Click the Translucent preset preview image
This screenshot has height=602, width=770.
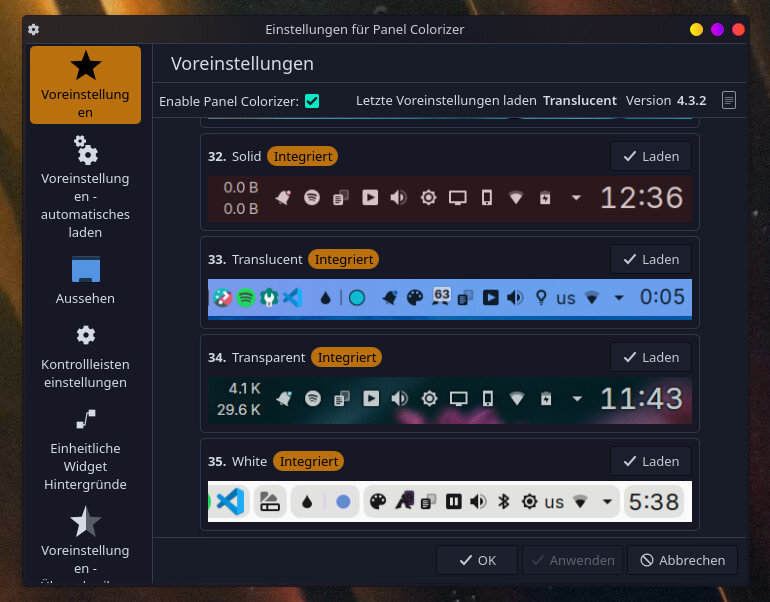coord(449,298)
